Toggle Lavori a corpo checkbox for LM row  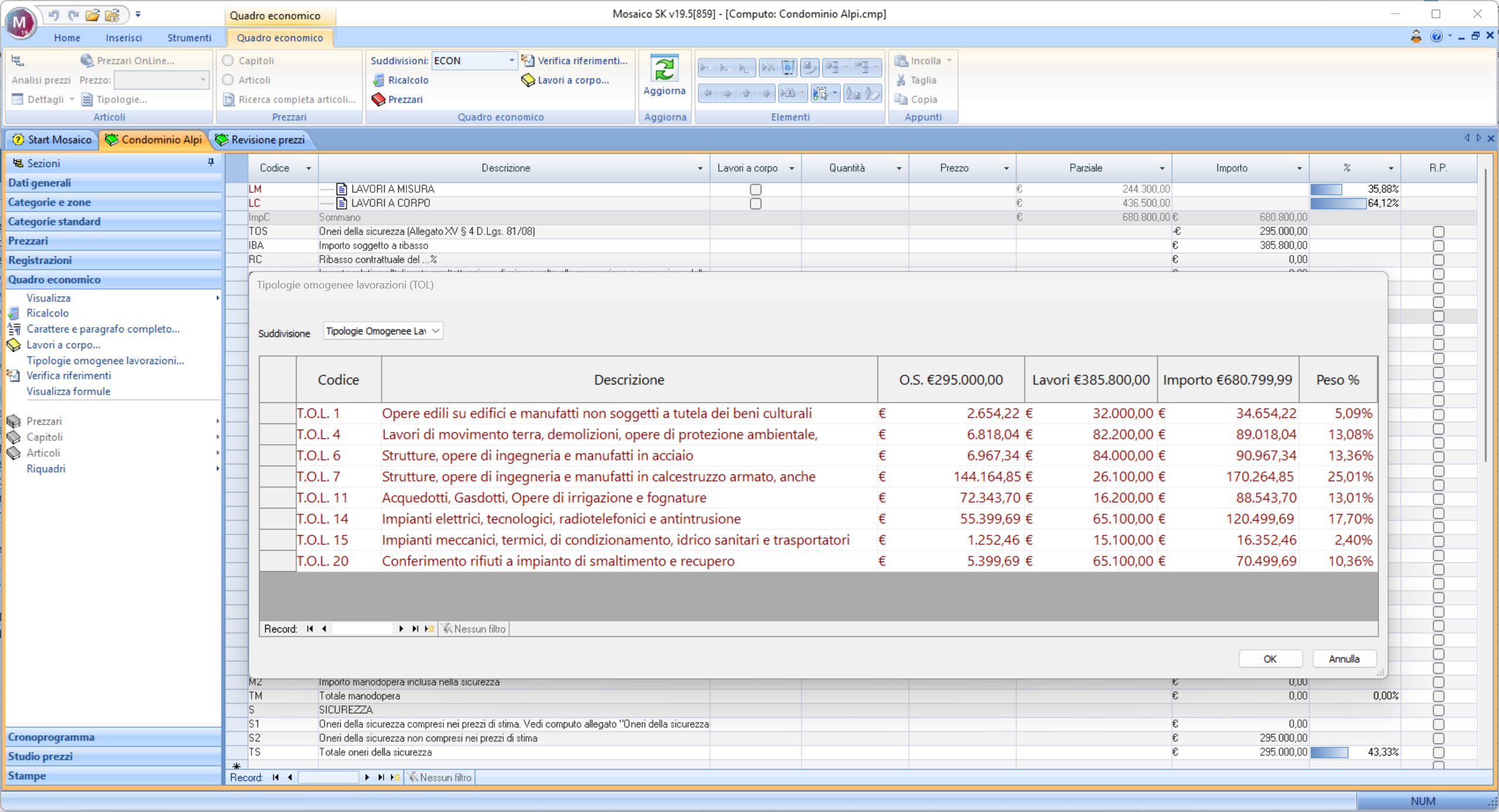[x=755, y=189]
